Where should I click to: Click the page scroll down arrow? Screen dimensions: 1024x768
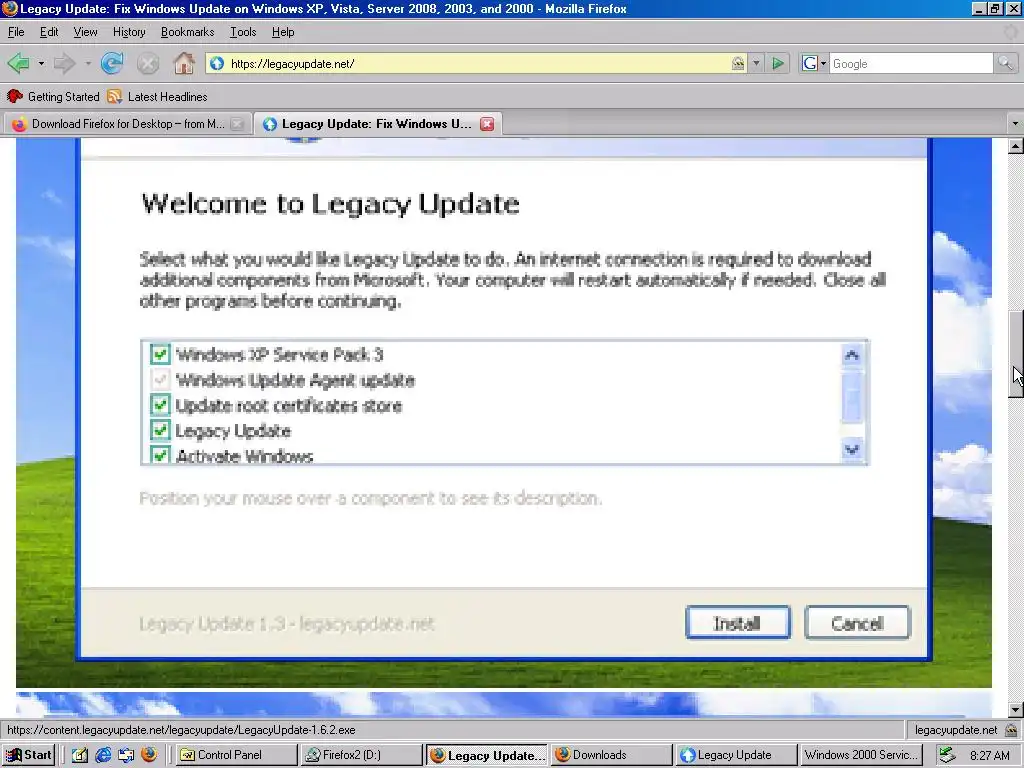(1016, 709)
